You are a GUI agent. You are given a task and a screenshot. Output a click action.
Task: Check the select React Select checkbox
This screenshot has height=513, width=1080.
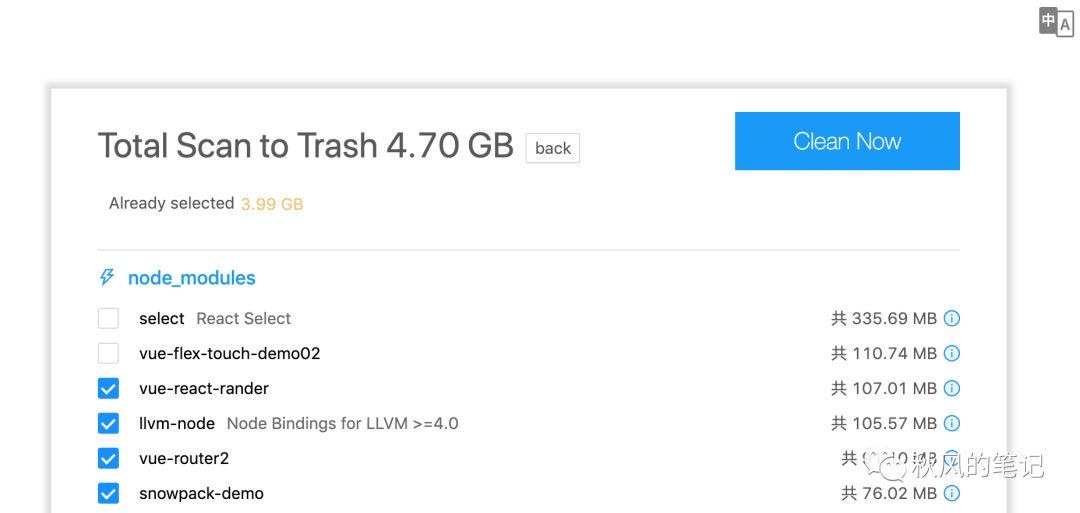click(108, 318)
